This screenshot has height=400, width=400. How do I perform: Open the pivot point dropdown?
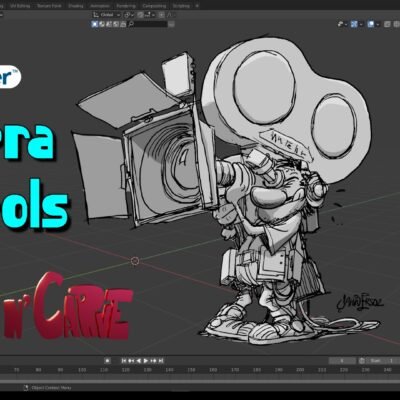click(x=129, y=15)
